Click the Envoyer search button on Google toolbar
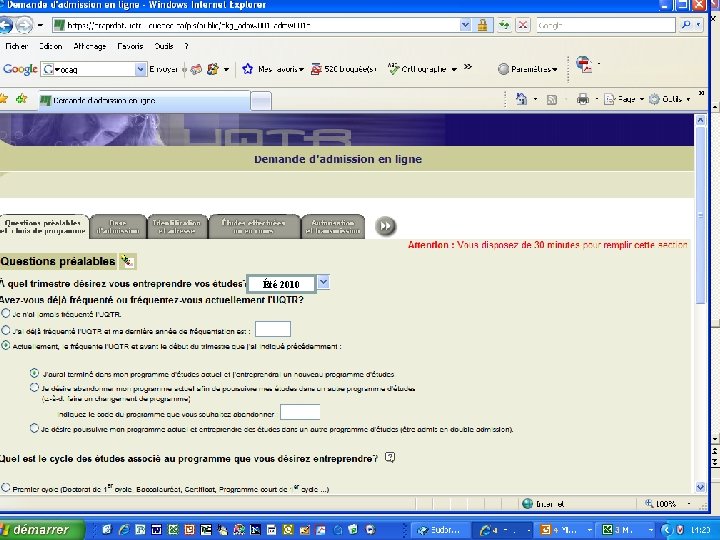Screen dimensions: 720x540 (x=163, y=69)
